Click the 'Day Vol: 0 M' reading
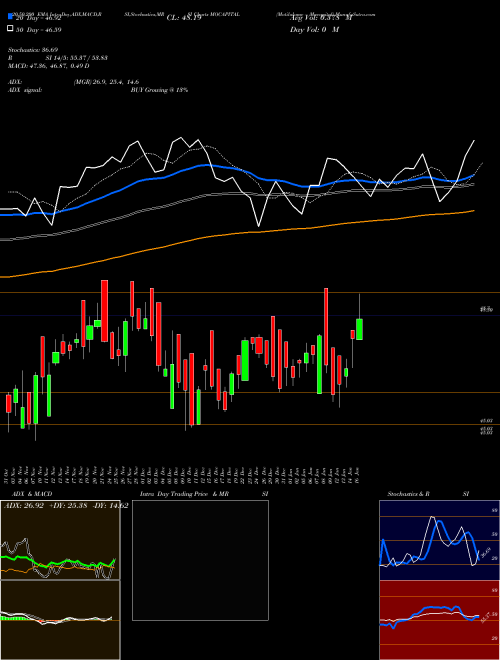This screenshot has height=660, width=500. click(314, 29)
